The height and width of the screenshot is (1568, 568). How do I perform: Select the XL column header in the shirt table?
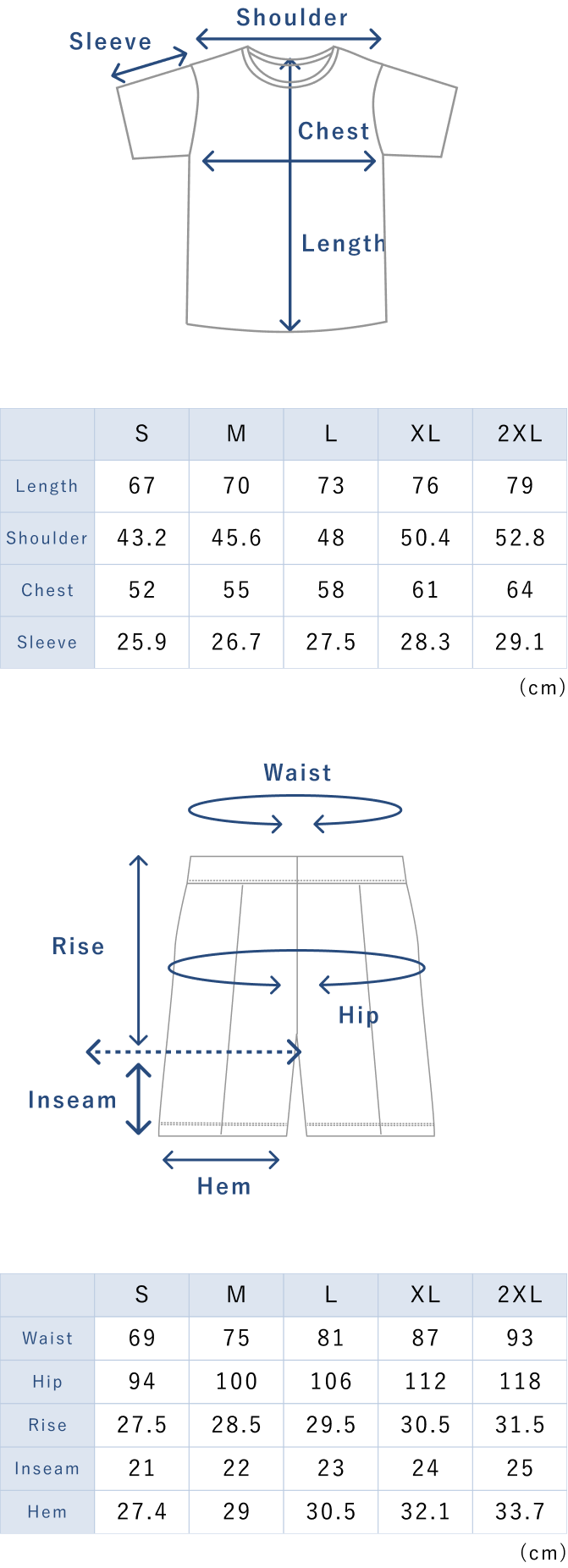tap(425, 434)
